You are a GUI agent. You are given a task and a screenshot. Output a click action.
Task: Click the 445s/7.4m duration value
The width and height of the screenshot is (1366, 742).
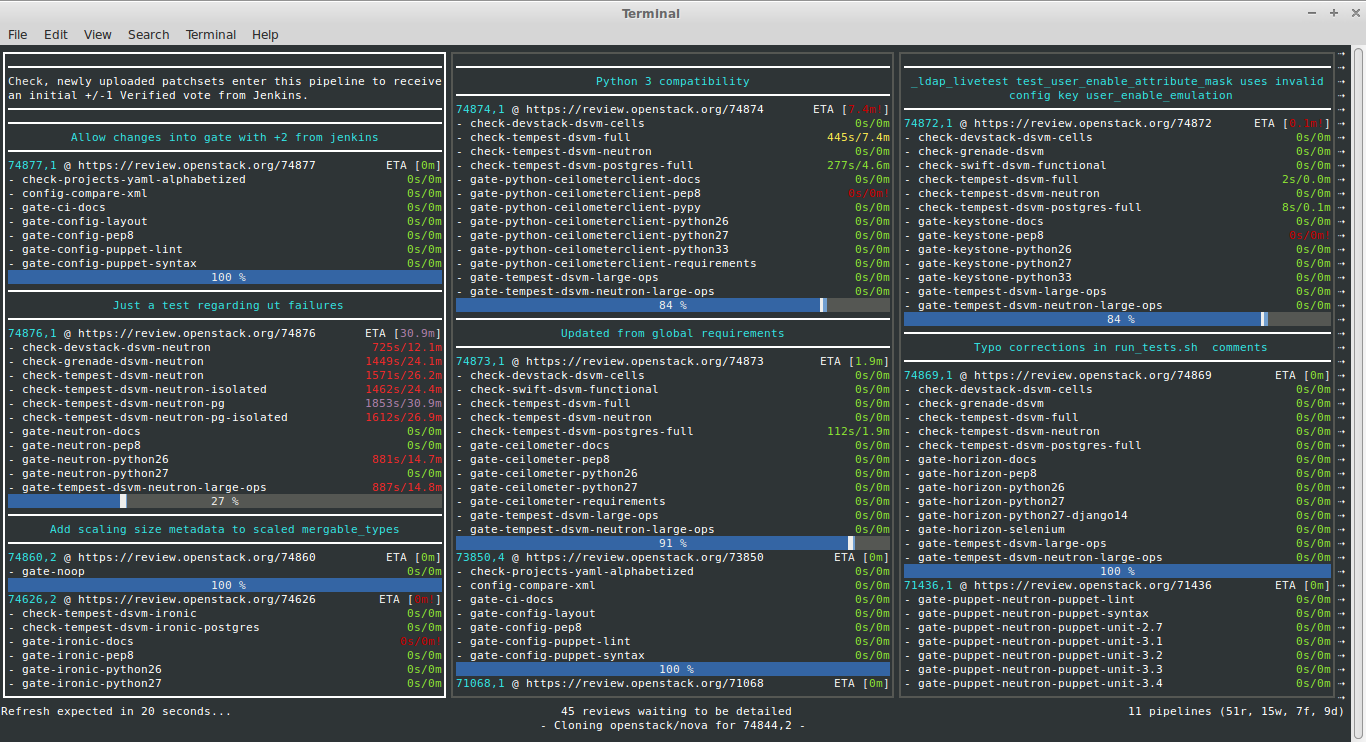pos(858,137)
